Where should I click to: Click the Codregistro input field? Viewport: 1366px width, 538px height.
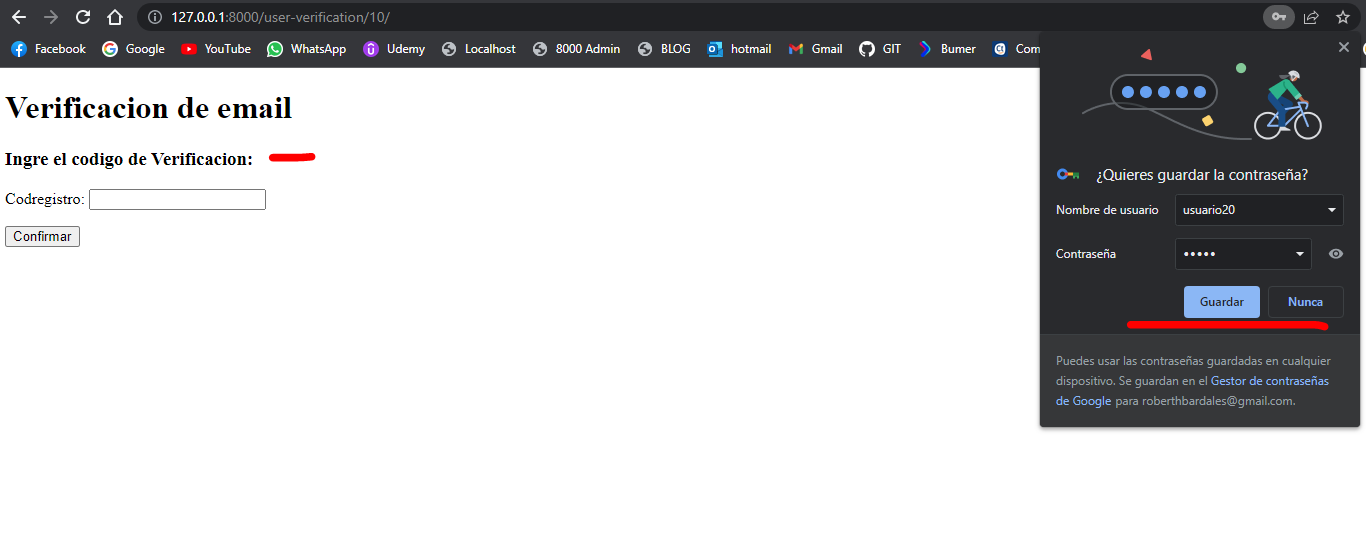tap(177, 200)
